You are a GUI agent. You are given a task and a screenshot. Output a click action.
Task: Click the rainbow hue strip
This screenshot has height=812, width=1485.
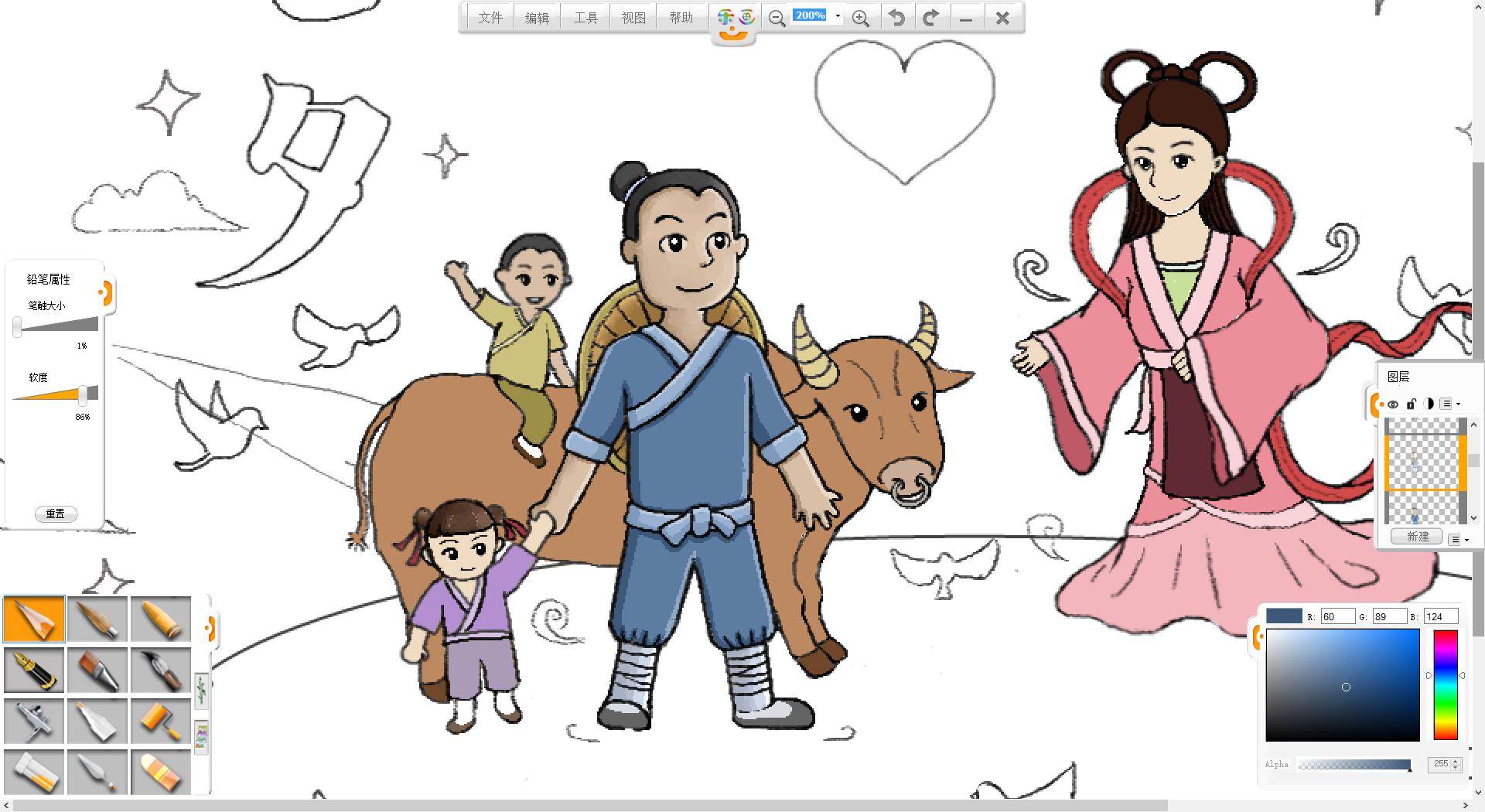tap(1445, 684)
